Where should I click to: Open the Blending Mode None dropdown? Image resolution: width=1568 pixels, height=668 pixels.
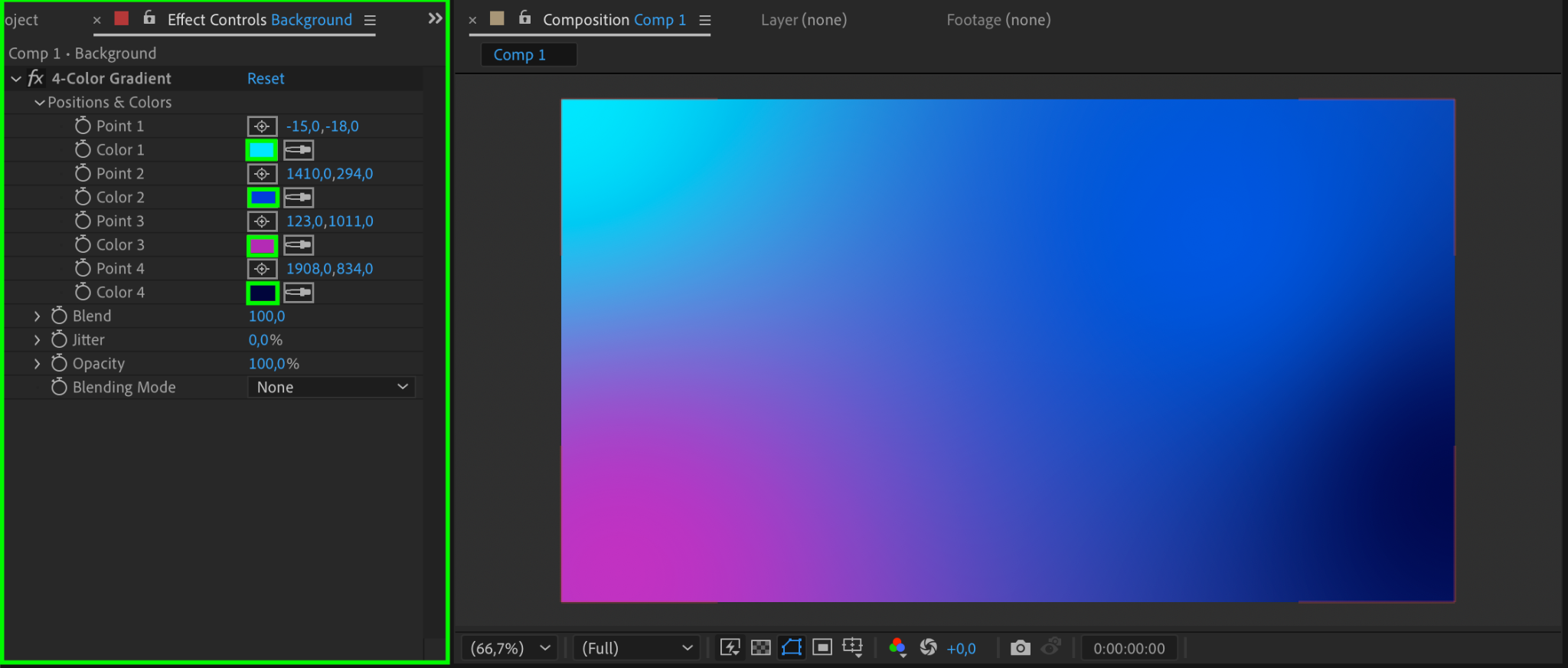pyautogui.click(x=332, y=388)
